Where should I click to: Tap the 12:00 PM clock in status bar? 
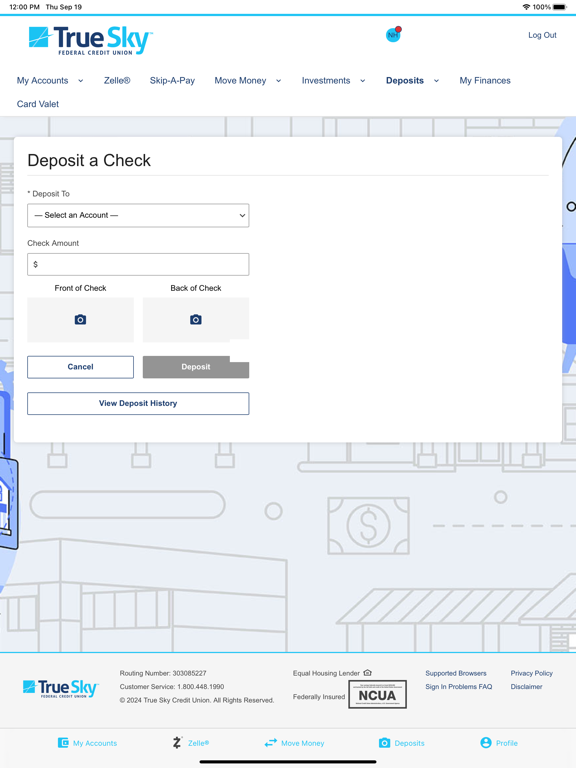point(24,7)
